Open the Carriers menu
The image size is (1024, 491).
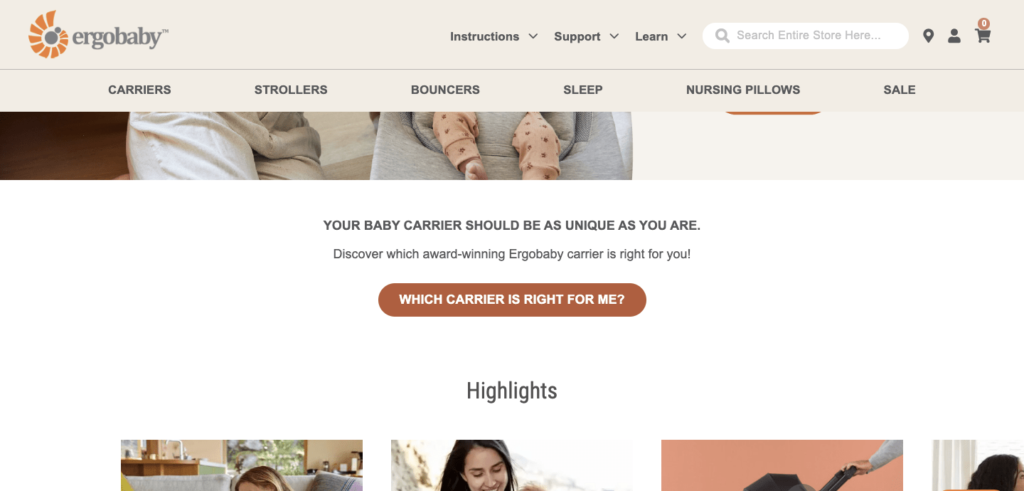140,90
